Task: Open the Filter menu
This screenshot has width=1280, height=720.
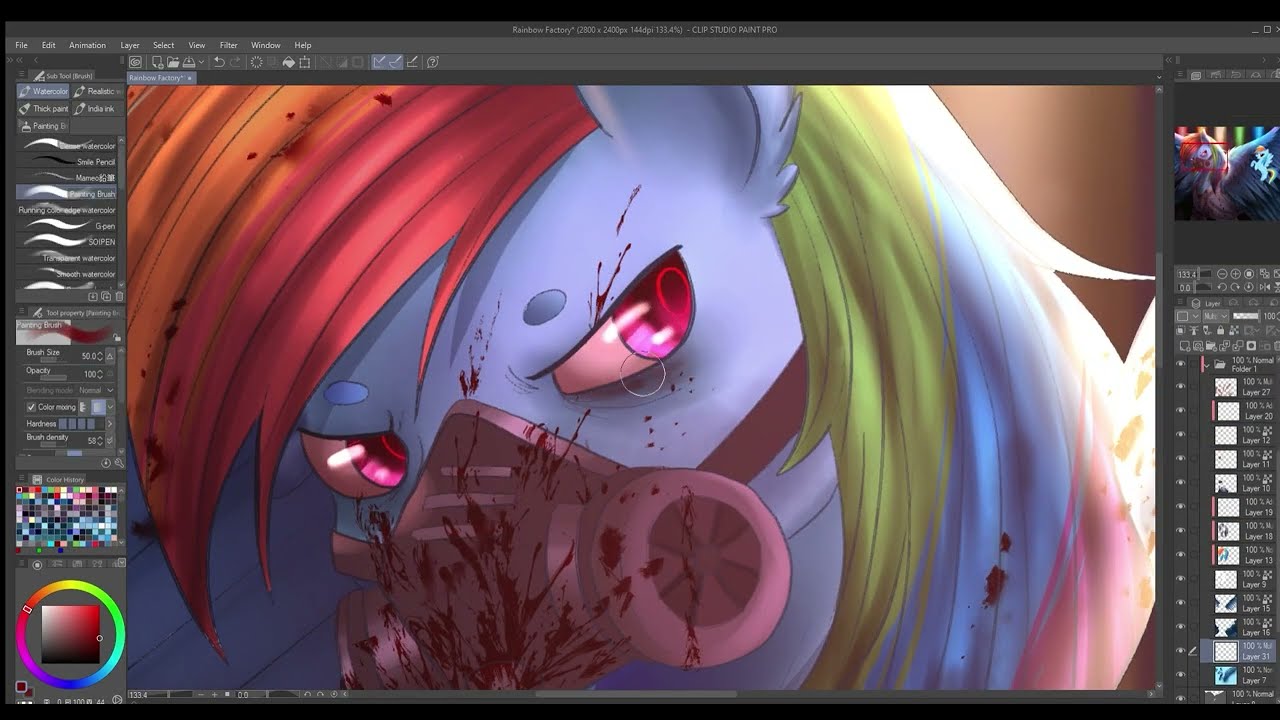Action: click(229, 45)
